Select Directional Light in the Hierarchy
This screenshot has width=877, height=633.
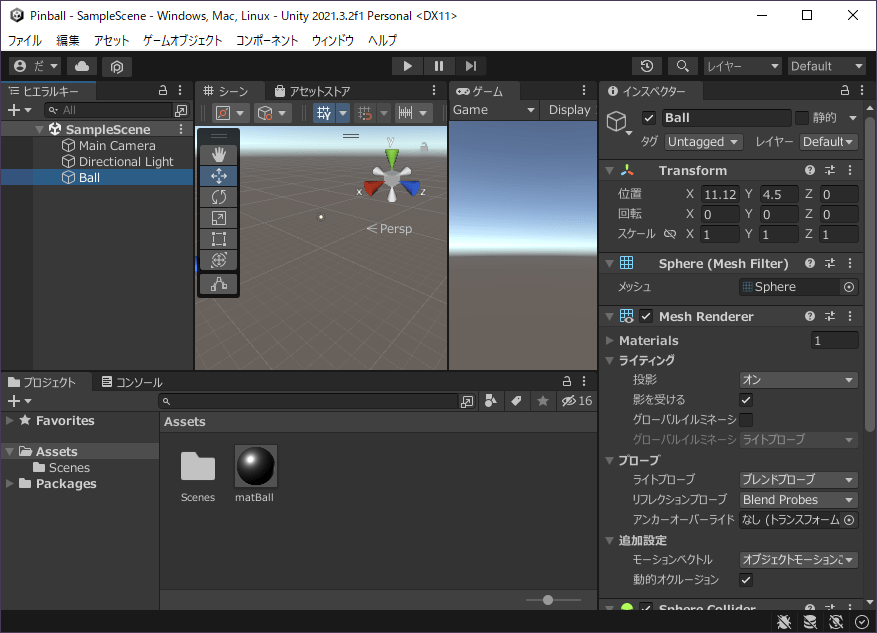(x=126, y=162)
